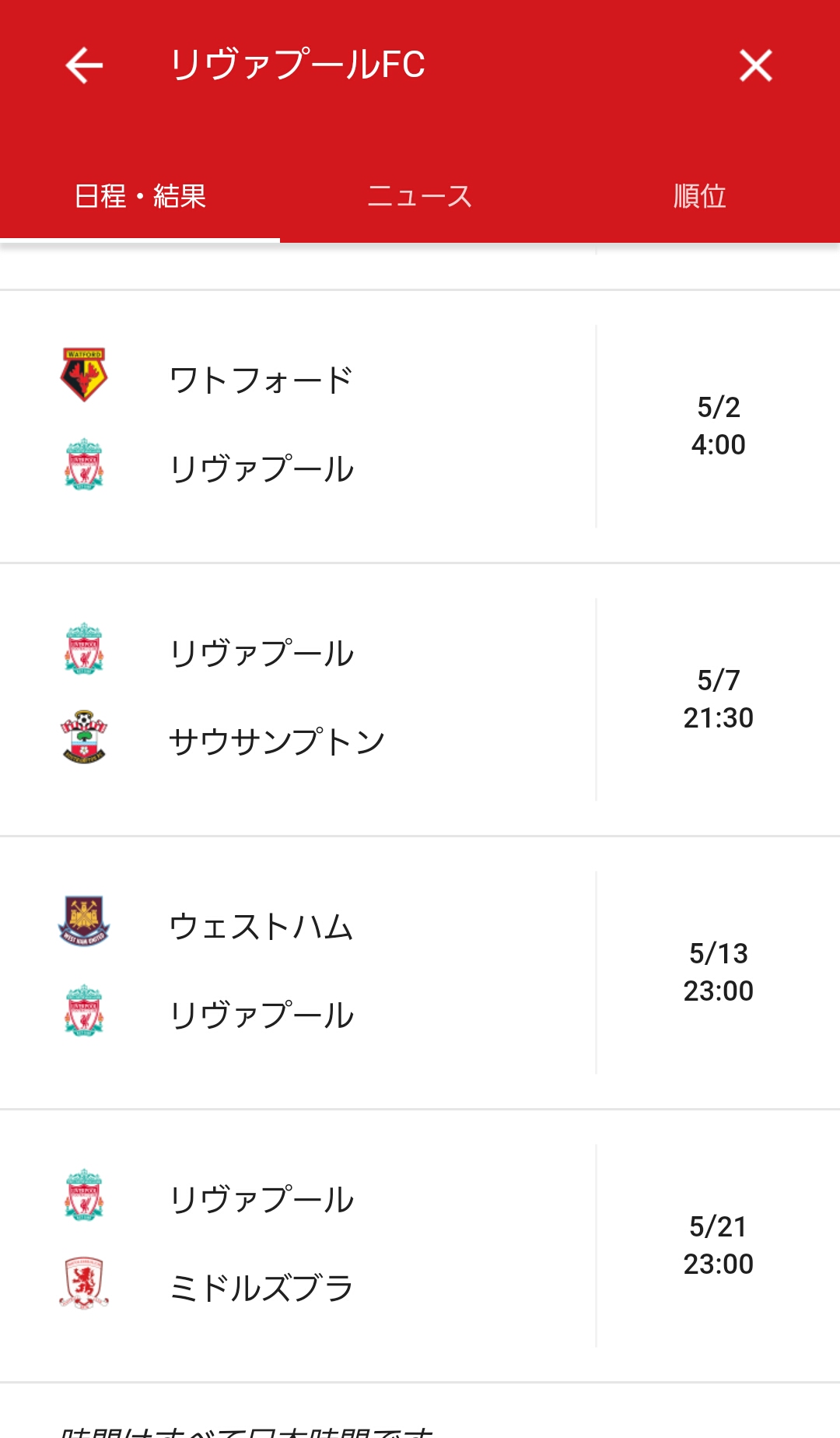
Task: Tap the Middlesbrough club crest
Action: (84, 1283)
